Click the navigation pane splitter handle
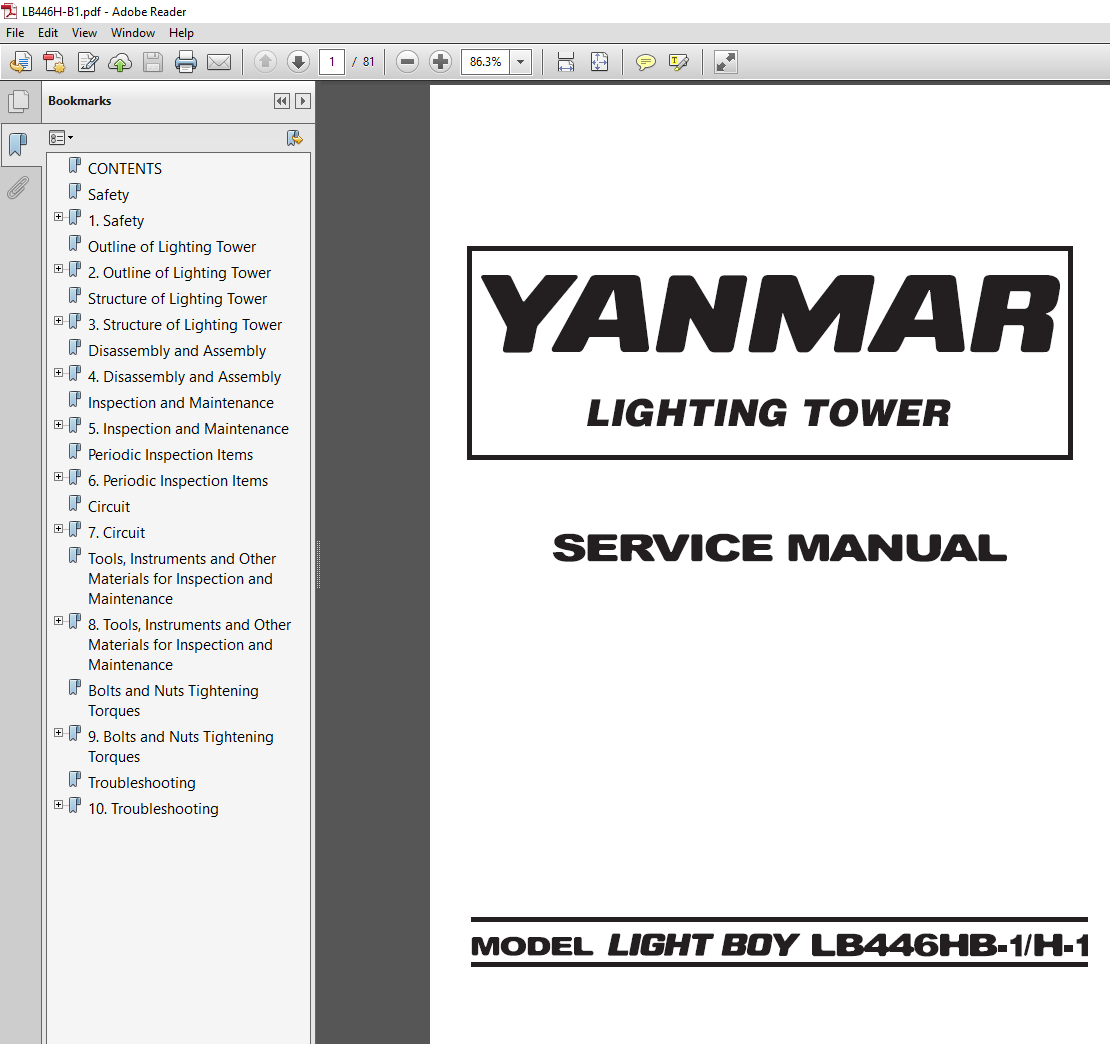1110x1044 pixels. [319, 564]
